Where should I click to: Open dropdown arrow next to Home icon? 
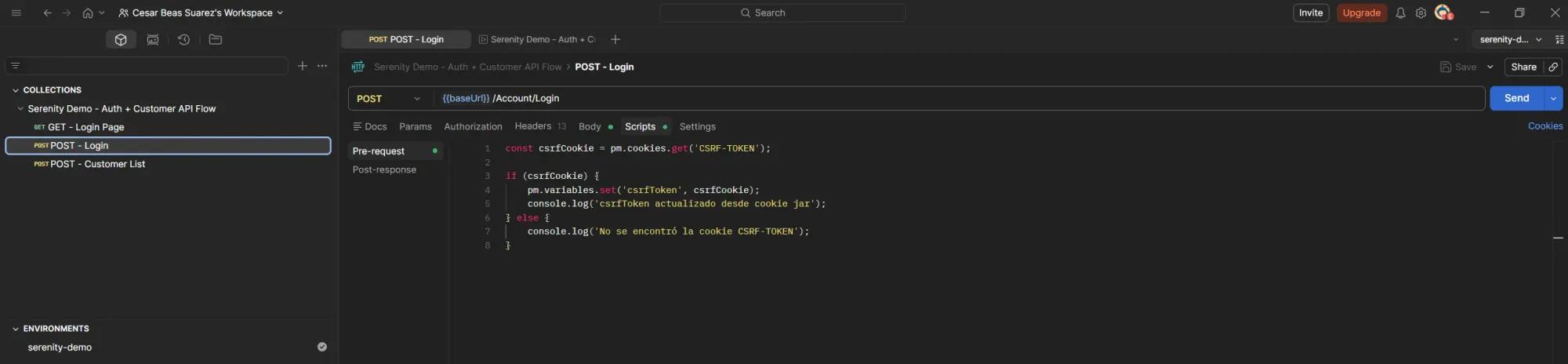(x=102, y=13)
